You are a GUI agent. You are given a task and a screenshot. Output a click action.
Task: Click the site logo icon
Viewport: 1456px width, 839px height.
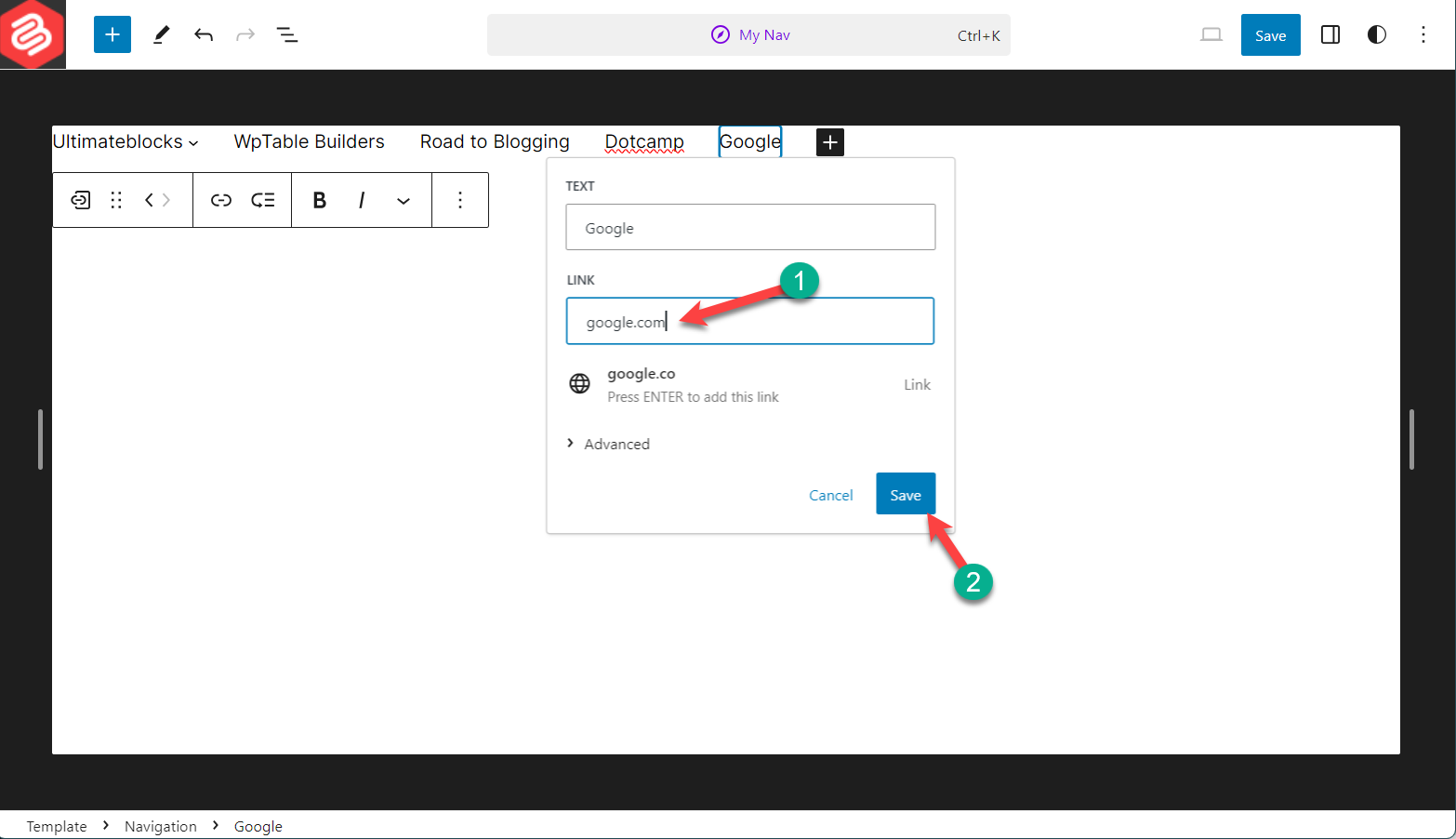pyautogui.click(x=33, y=34)
